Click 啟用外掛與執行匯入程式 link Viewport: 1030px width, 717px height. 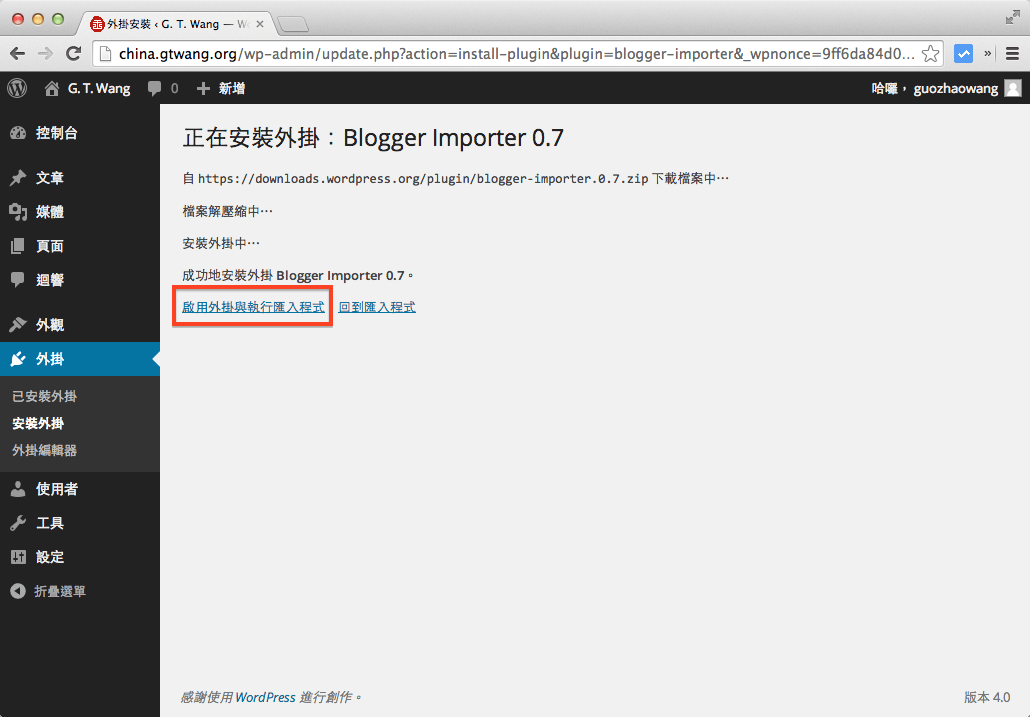pos(251,307)
